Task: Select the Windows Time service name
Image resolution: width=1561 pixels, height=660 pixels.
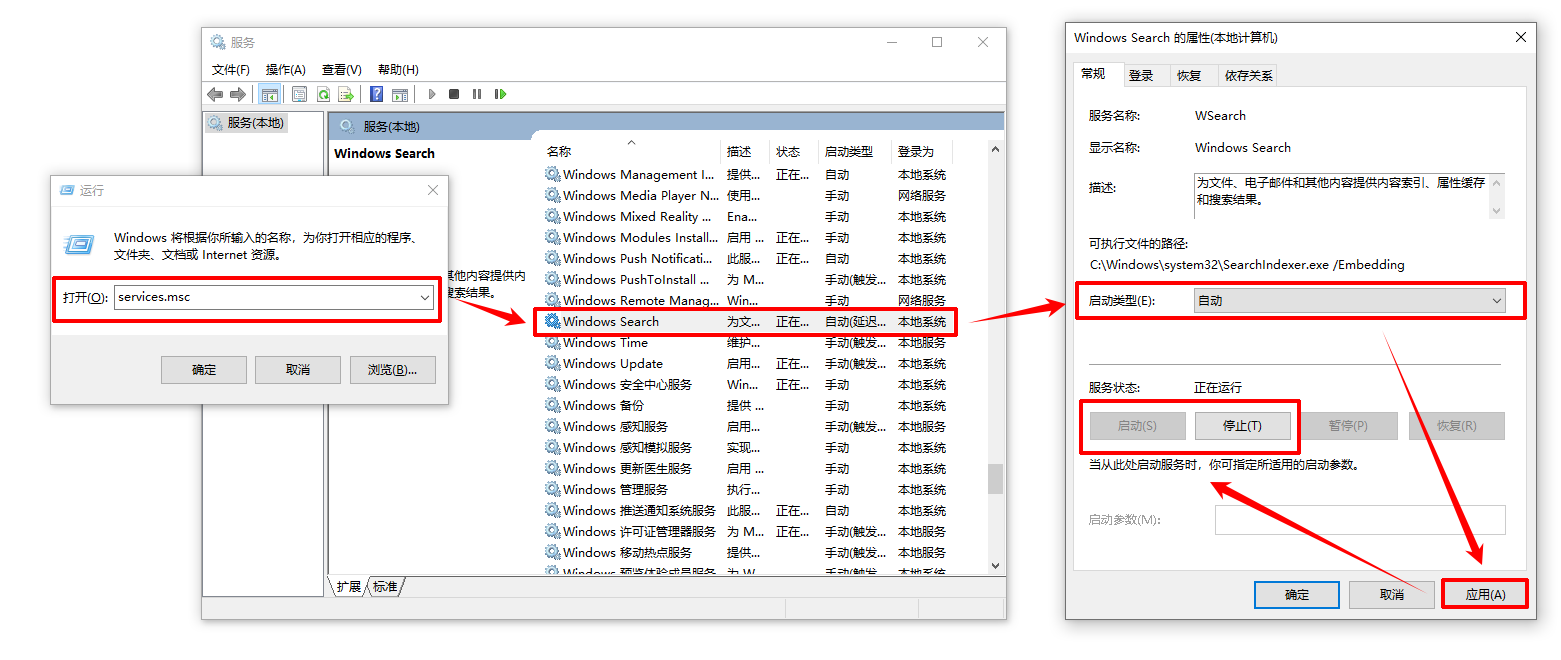Action: (x=605, y=342)
